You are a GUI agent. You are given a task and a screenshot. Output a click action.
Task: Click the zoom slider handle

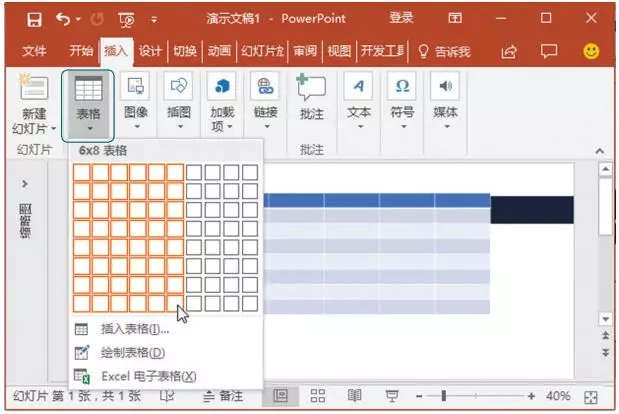[x=444, y=396]
